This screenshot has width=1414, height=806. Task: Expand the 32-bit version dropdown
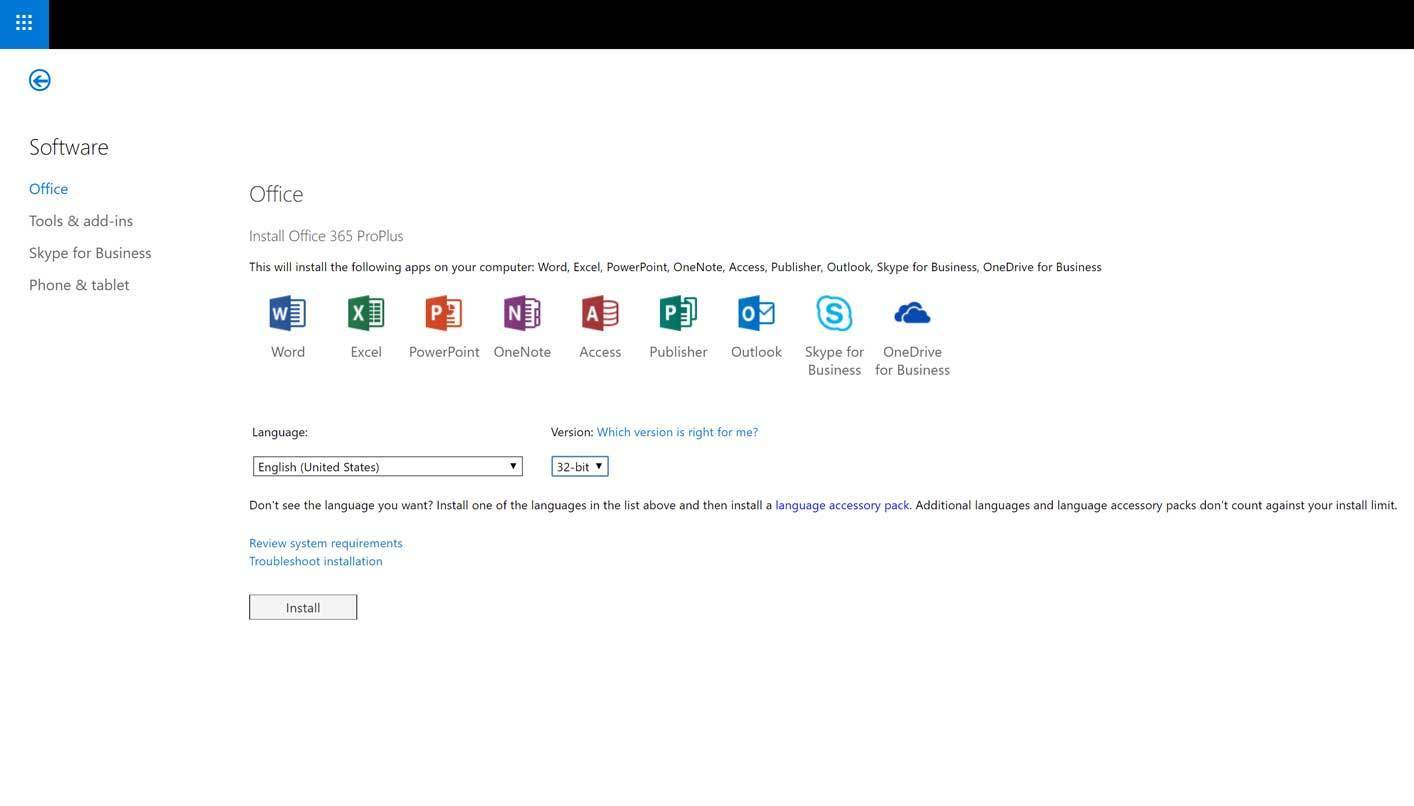[597, 463]
